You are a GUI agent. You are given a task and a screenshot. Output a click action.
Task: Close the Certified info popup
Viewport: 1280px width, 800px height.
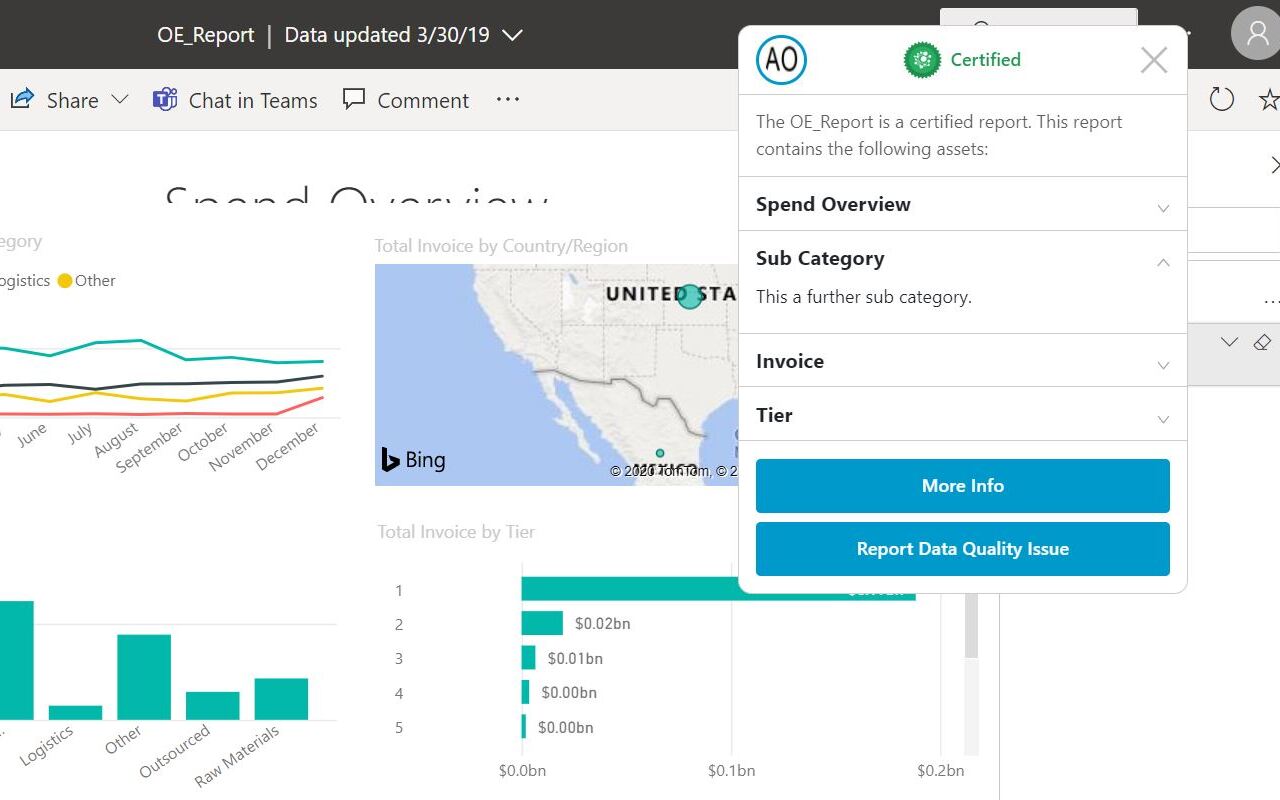pos(1154,60)
